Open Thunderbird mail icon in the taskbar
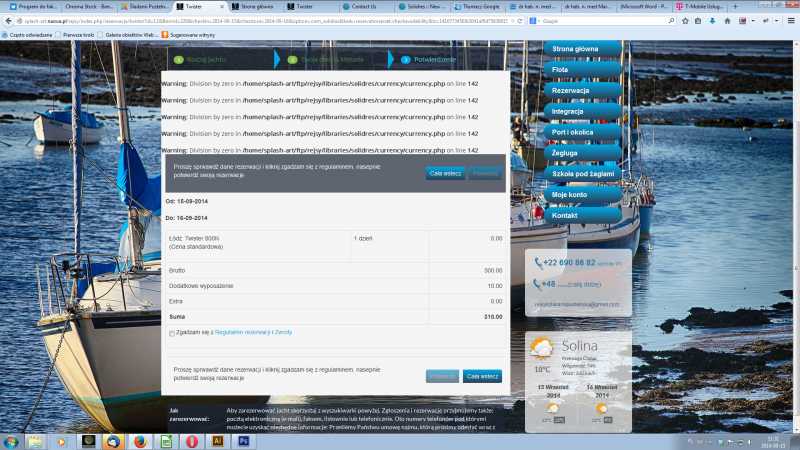 point(113,441)
